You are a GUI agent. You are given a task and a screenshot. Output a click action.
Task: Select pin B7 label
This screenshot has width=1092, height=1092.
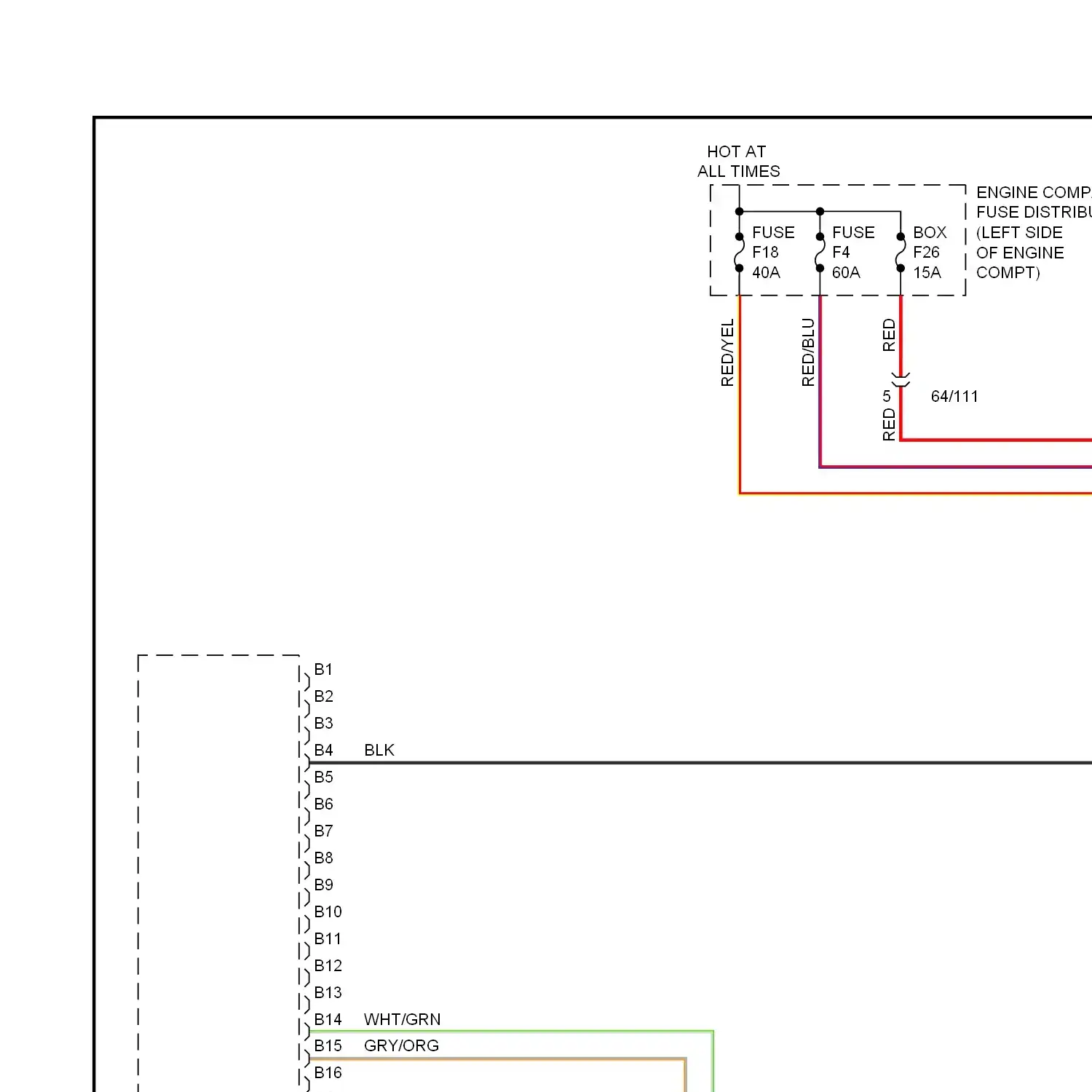pyautogui.click(x=323, y=831)
